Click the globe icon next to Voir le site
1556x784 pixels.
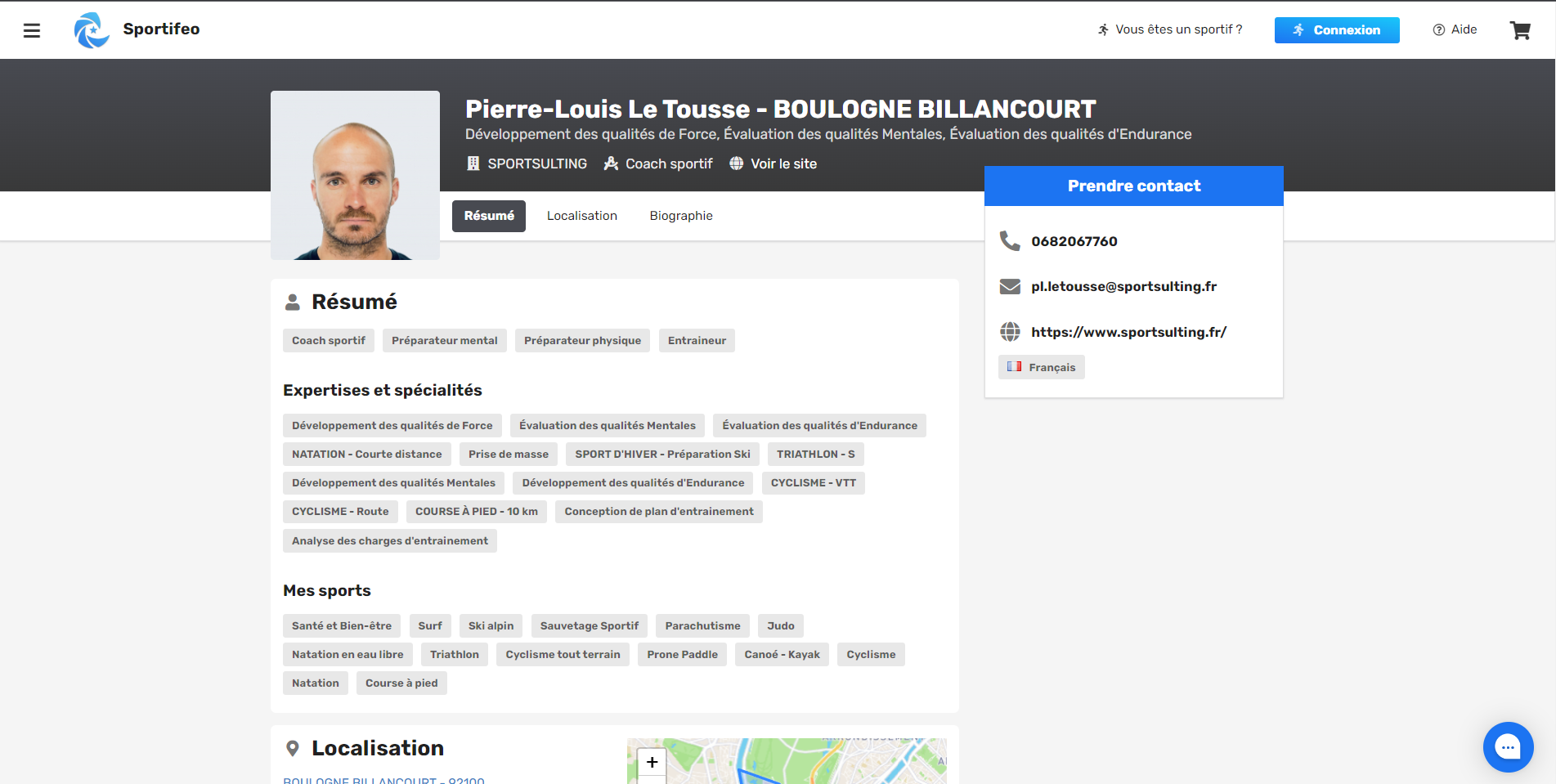click(737, 164)
